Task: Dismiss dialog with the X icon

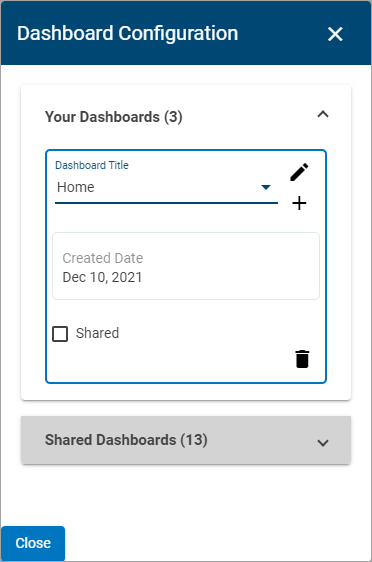Action: 335,34
